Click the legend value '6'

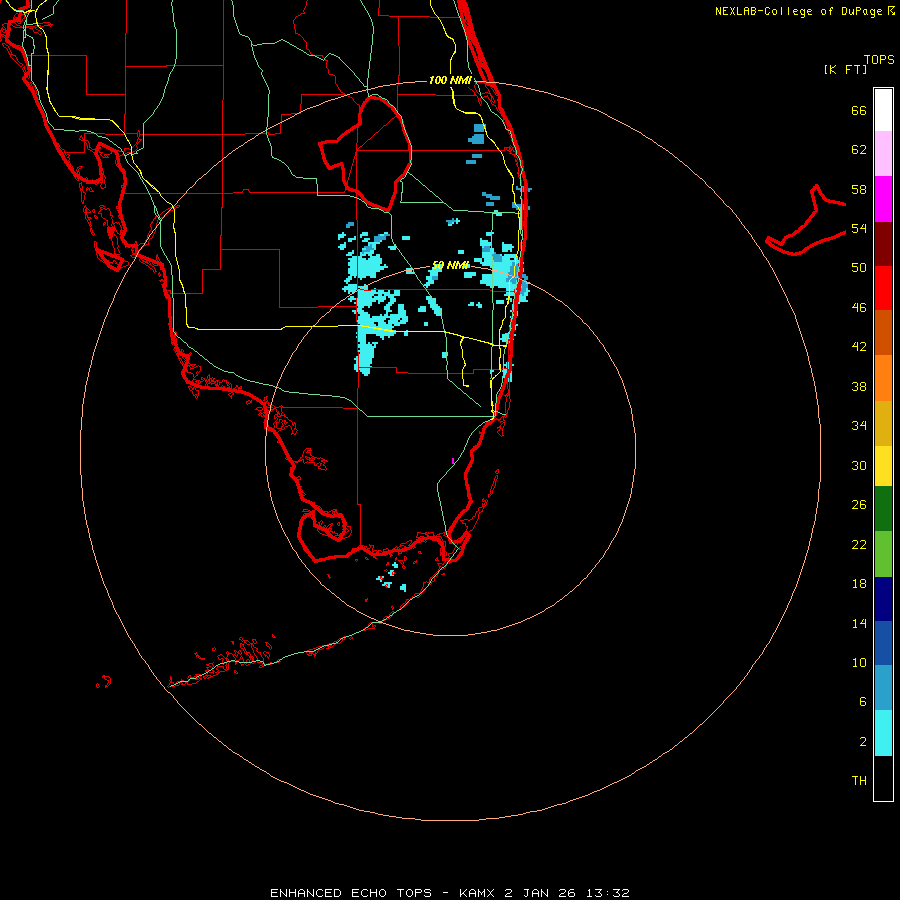[x=862, y=701]
